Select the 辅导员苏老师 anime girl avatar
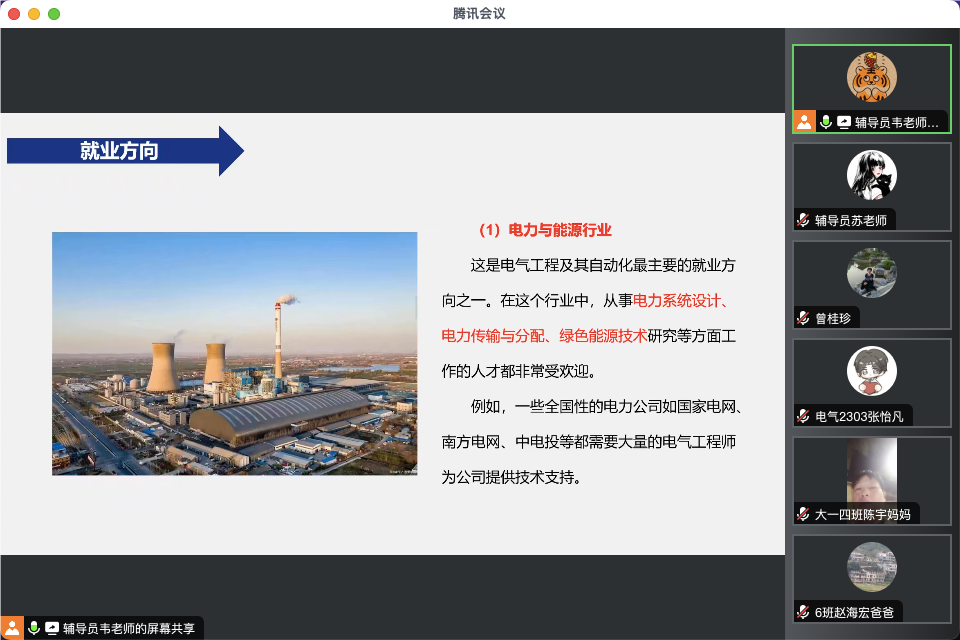 point(871,175)
